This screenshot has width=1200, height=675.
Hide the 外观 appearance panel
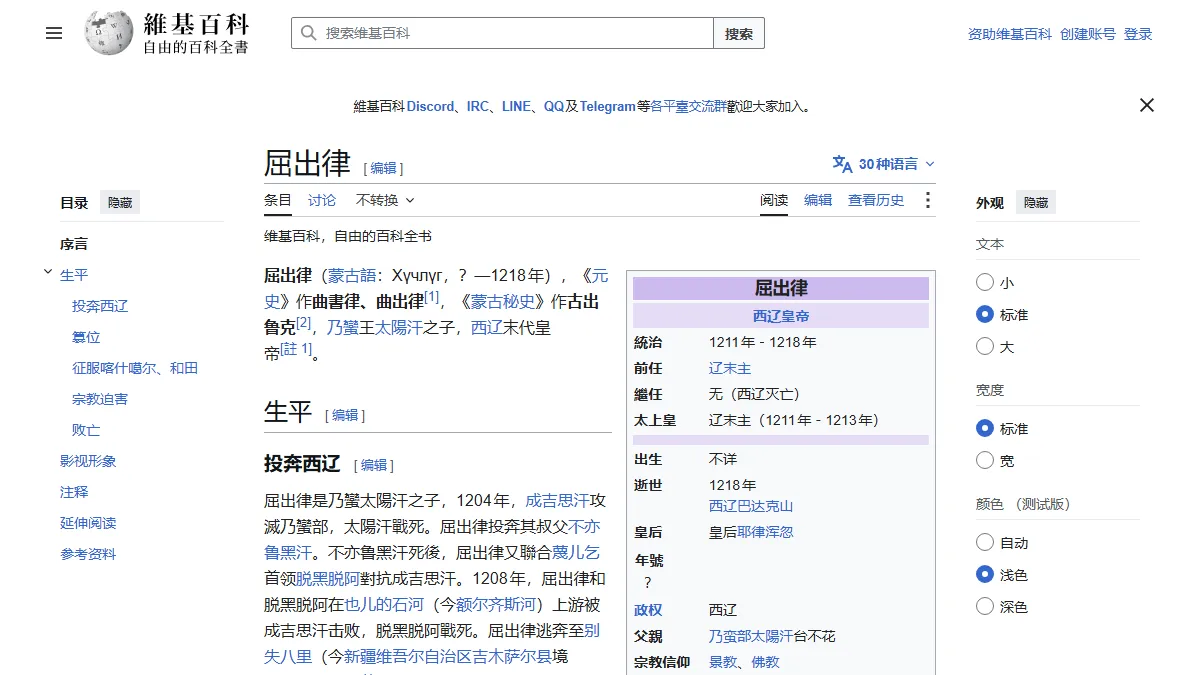(1036, 203)
